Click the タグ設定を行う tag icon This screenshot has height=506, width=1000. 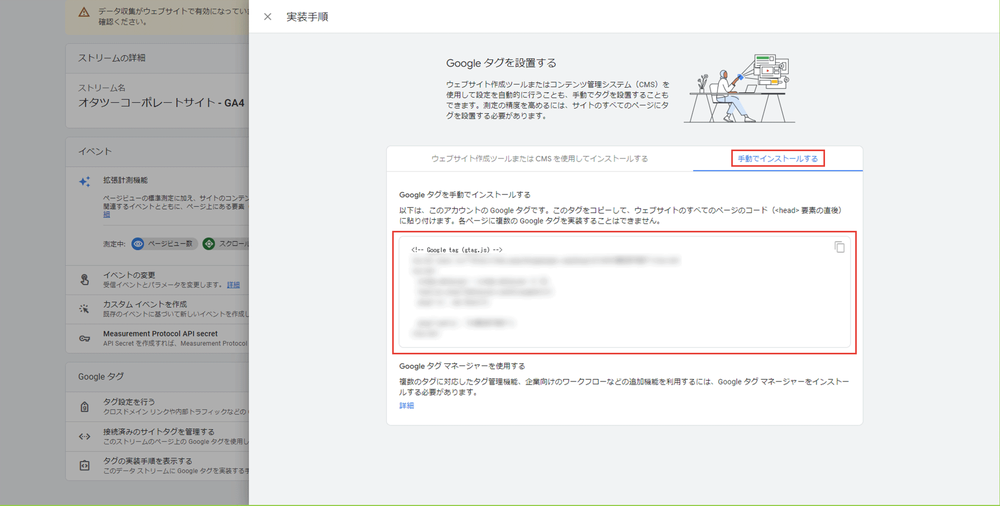pos(84,406)
